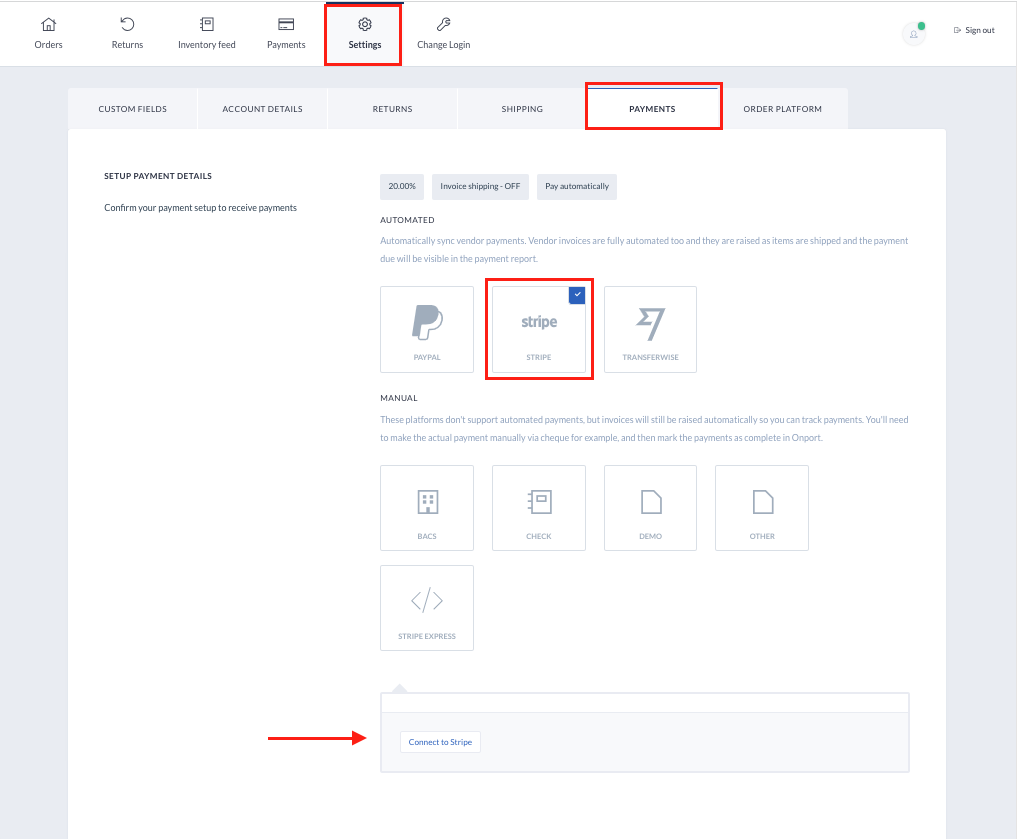Select the Stripe payment tile
Image resolution: width=1017 pixels, height=839 pixels.
click(539, 329)
